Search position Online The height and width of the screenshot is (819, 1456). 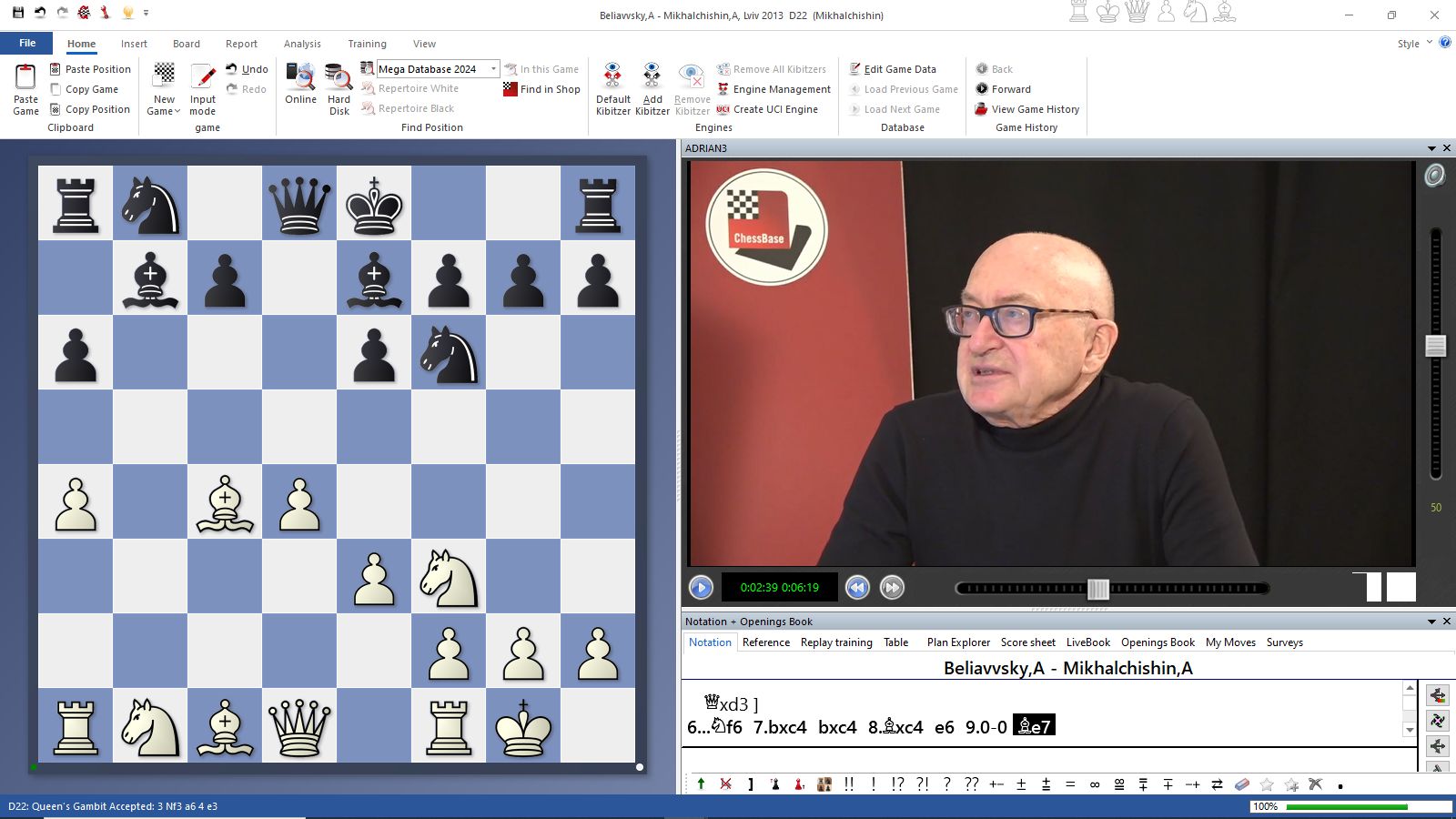(300, 84)
